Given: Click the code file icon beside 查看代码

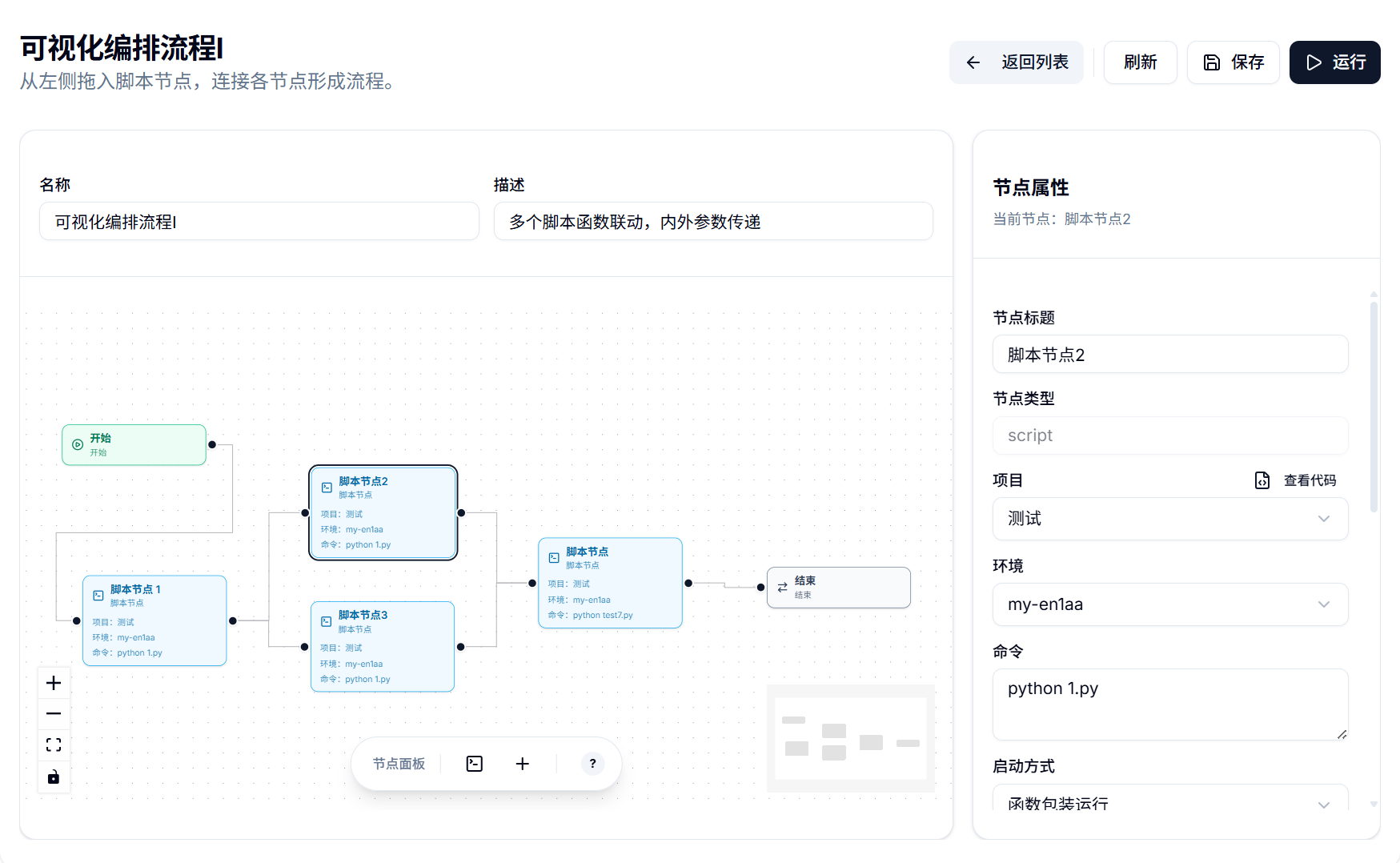Looking at the screenshot, I should [x=1262, y=480].
